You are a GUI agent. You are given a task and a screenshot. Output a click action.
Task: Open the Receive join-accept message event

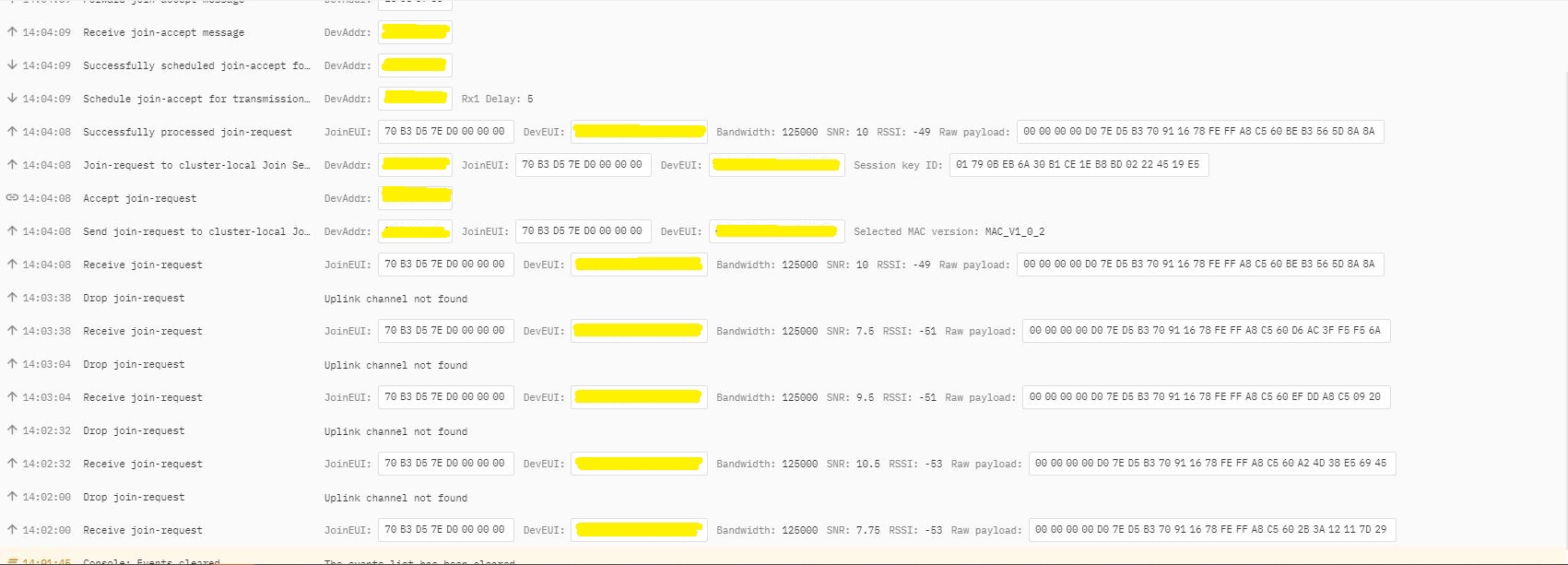163,32
